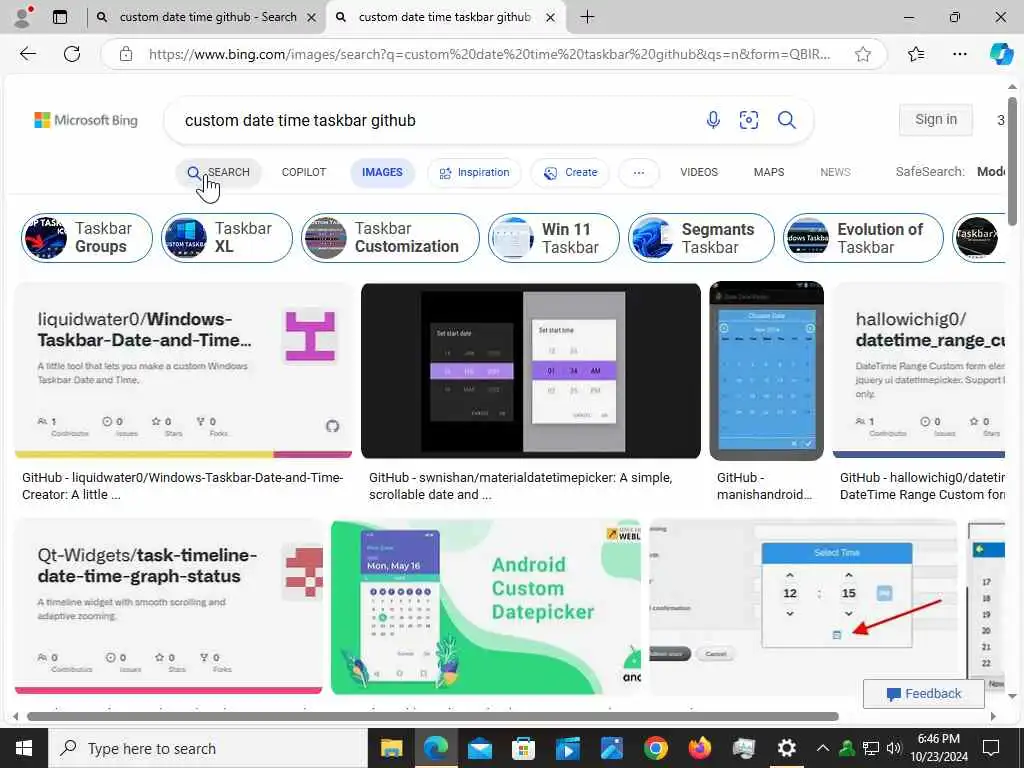
Task: Open the Copilot sidebar icon
Action: (1000, 54)
